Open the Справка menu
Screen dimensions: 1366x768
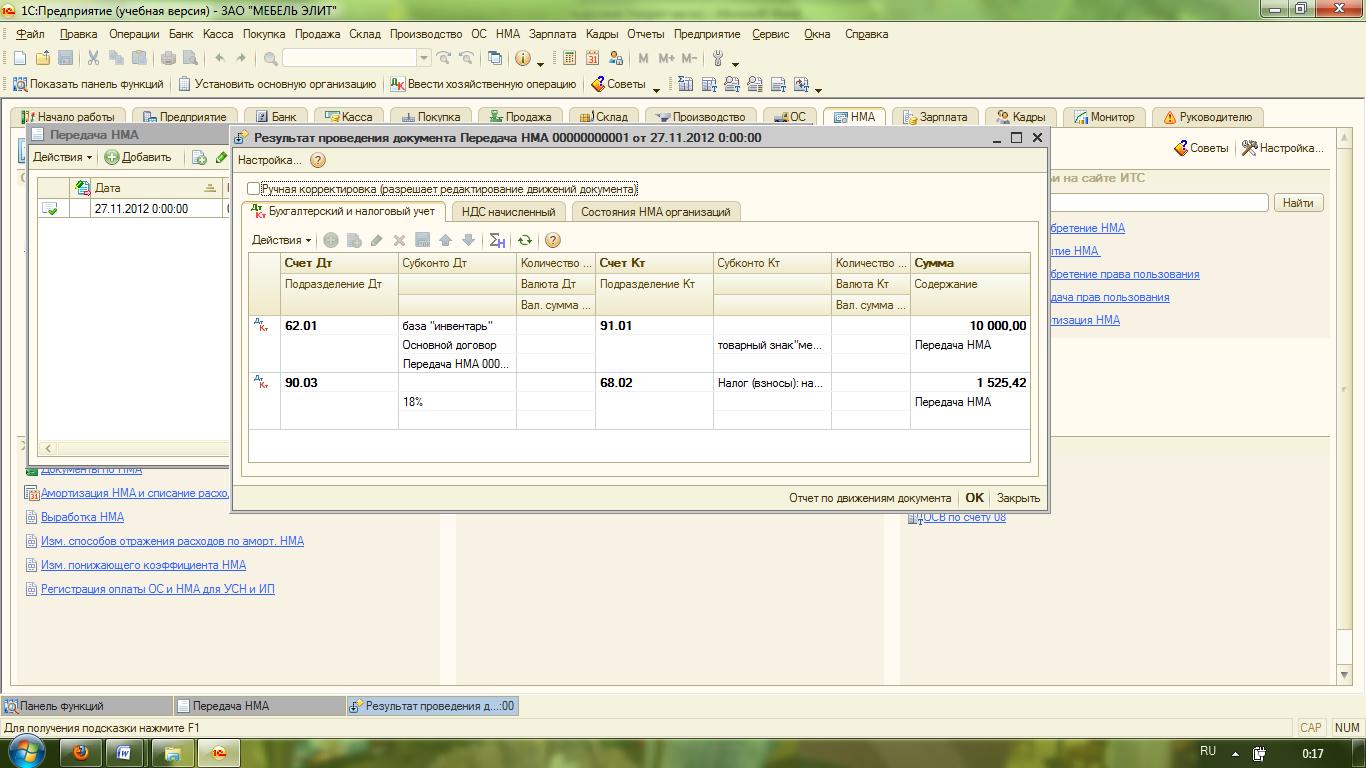coord(866,34)
